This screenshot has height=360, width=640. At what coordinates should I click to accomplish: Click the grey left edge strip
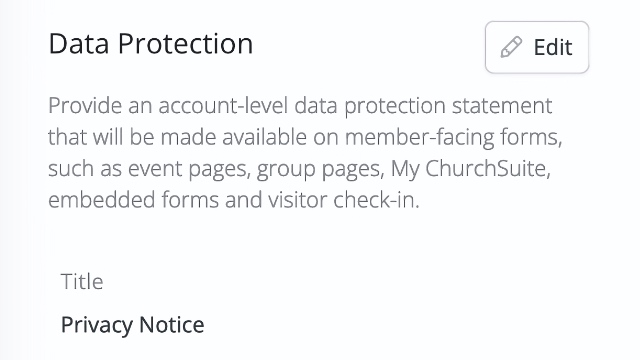click(x=14, y=180)
